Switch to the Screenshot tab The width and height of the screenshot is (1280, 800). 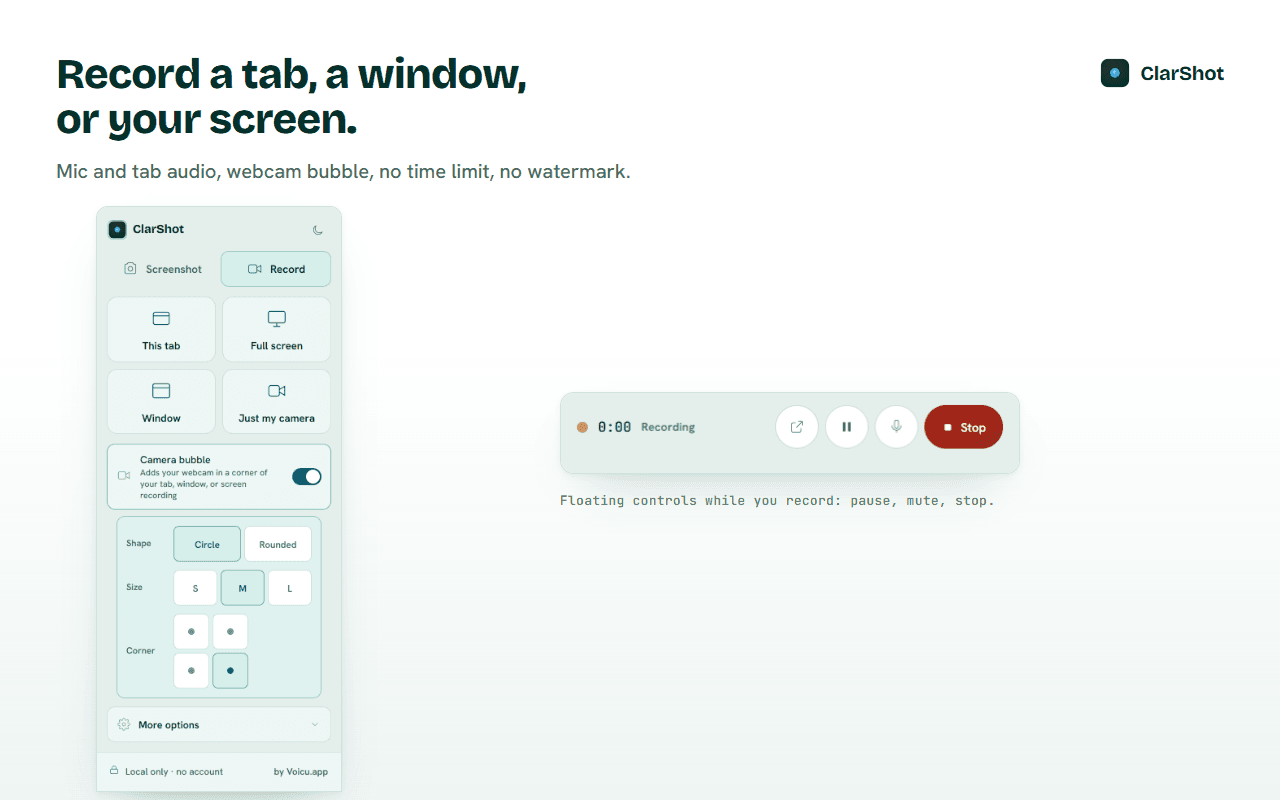click(x=162, y=269)
